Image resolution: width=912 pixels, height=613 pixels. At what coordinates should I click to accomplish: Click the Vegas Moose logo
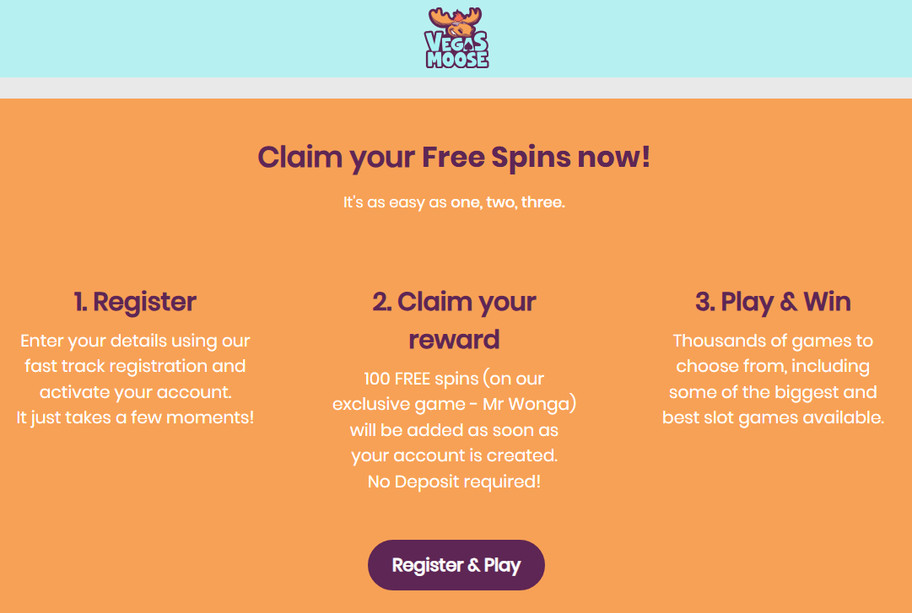coord(456,38)
